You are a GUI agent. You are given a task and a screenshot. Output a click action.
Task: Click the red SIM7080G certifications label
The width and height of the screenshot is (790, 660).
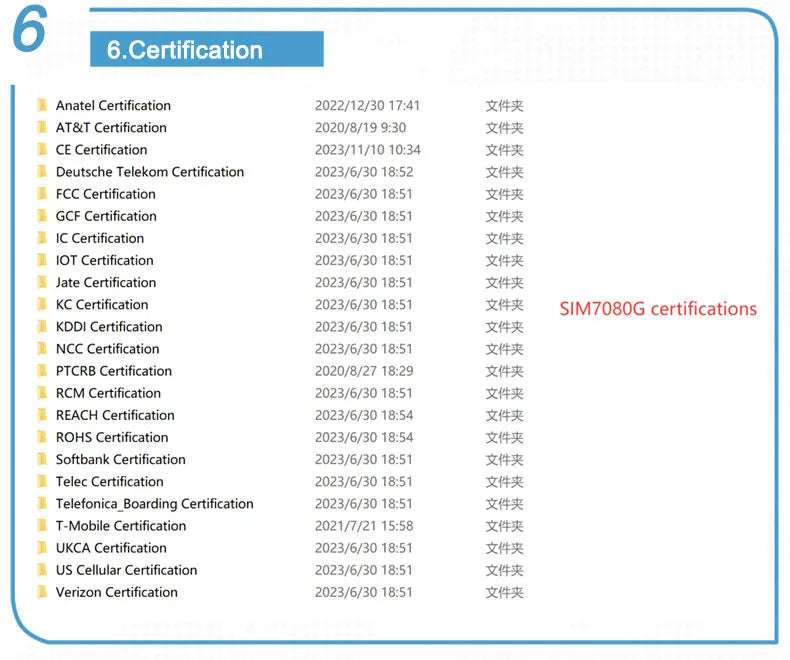pyautogui.click(x=658, y=309)
